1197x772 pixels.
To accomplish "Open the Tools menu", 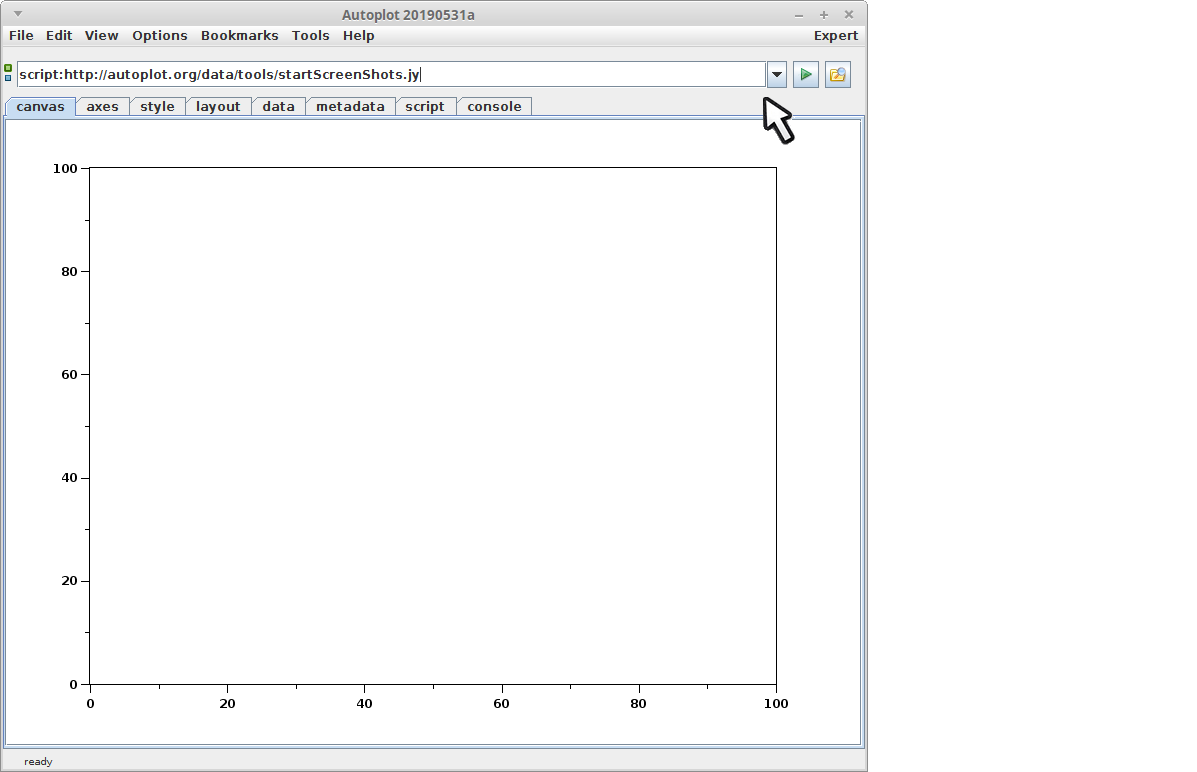I will click(x=311, y=36).
